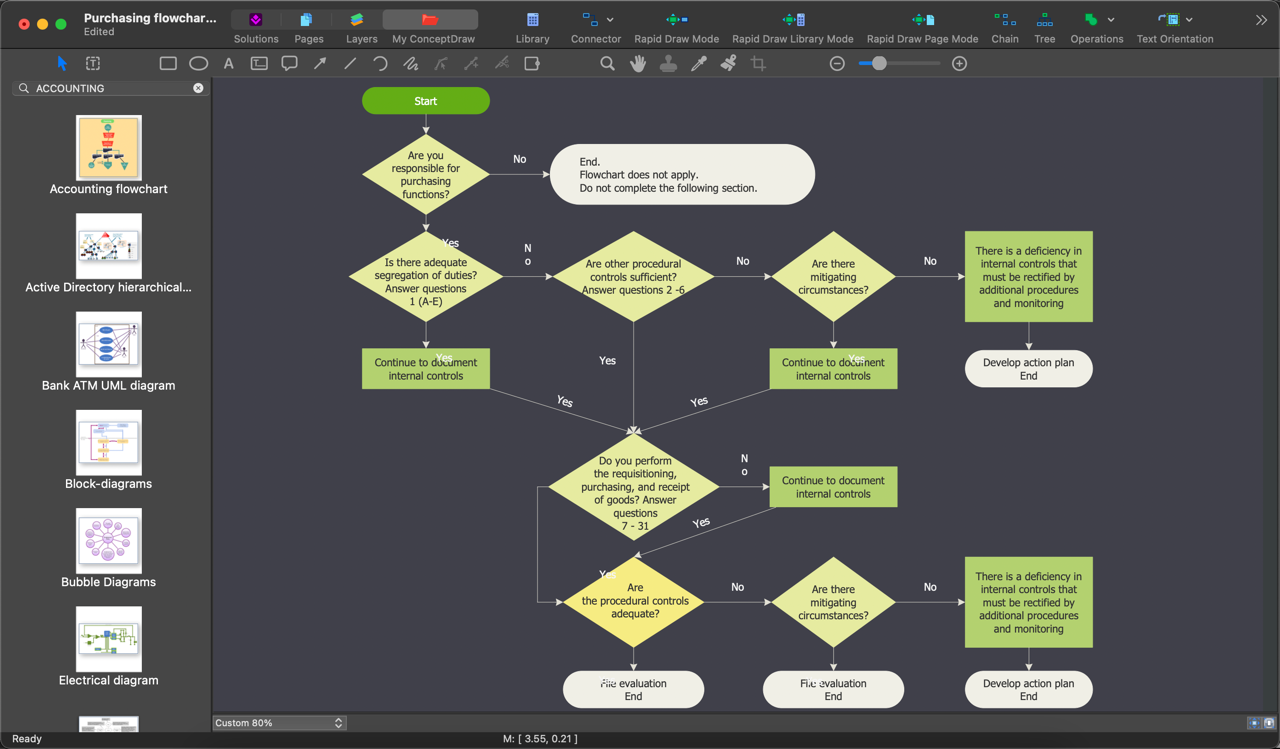Open Active Directory hierarchical thumbnail
Screen dimensions: 1280x749
coord(109,246)
